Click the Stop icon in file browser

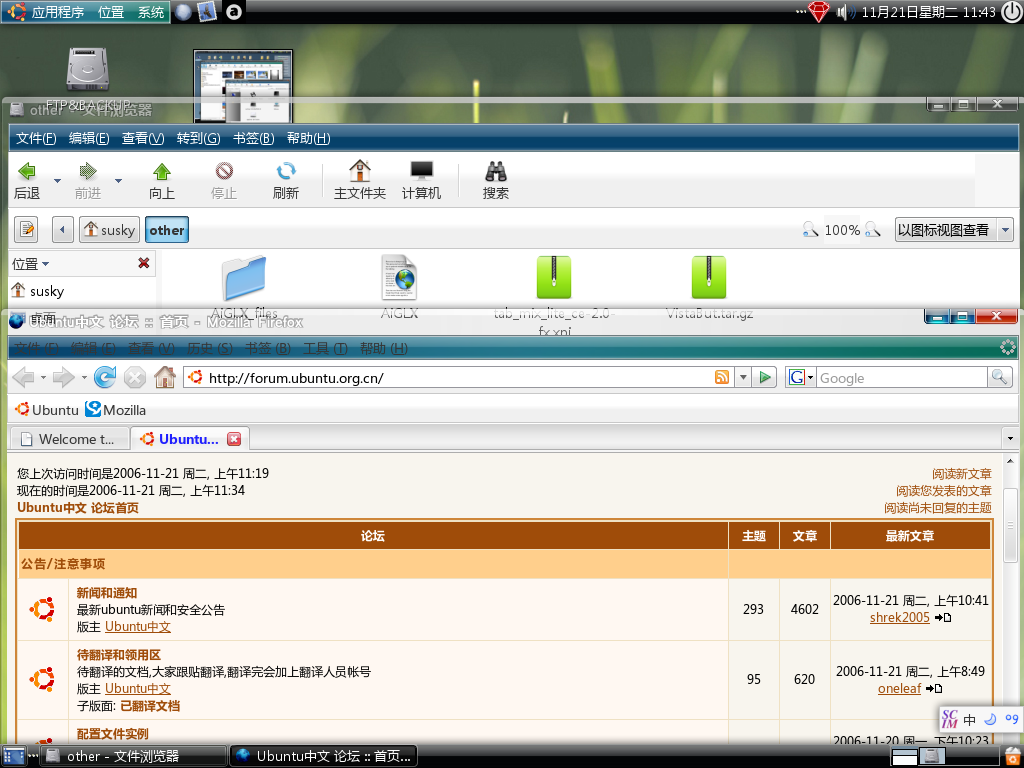pos(224,172)
